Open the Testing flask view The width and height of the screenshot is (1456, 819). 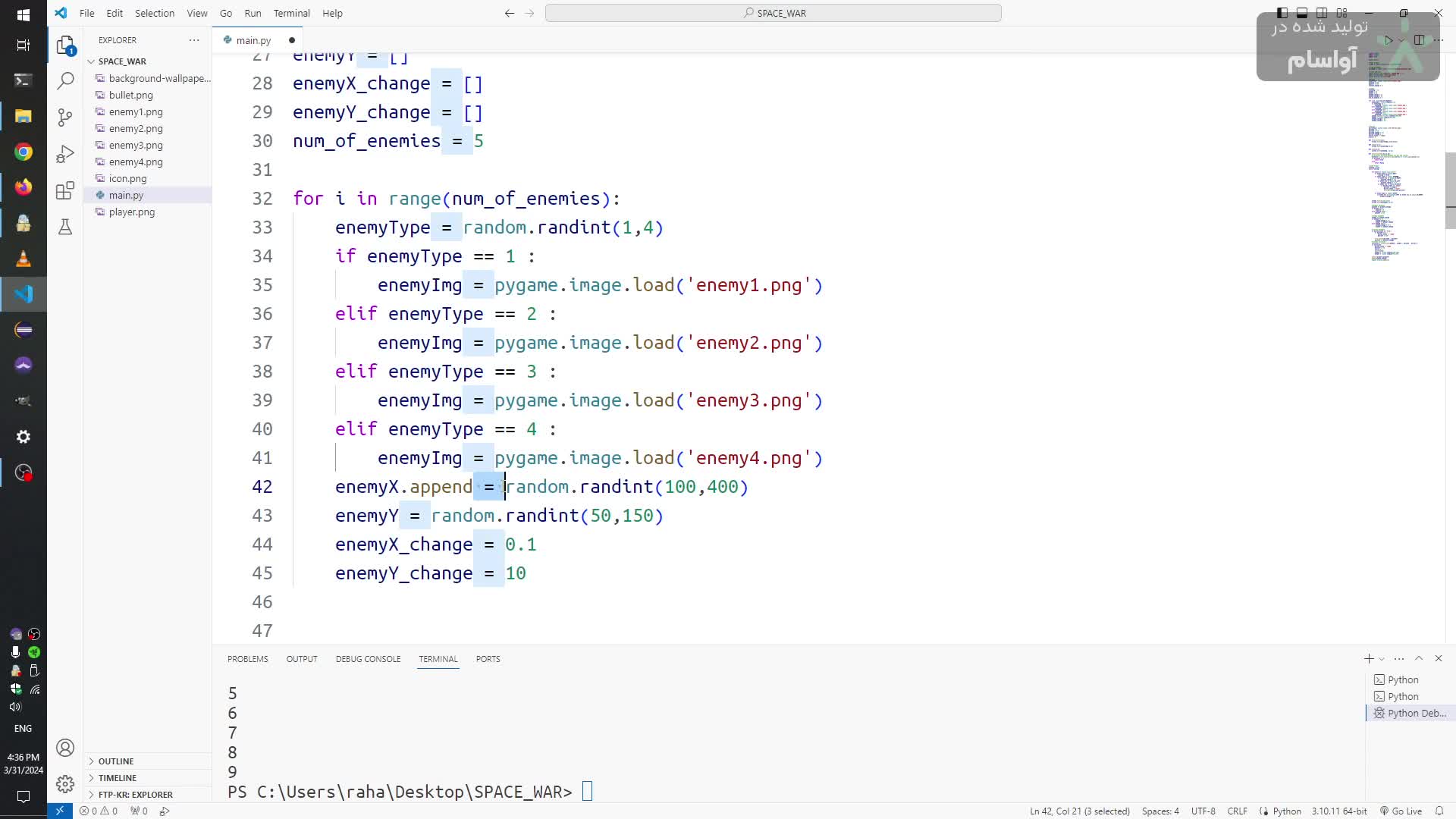(x=65, y=227)
